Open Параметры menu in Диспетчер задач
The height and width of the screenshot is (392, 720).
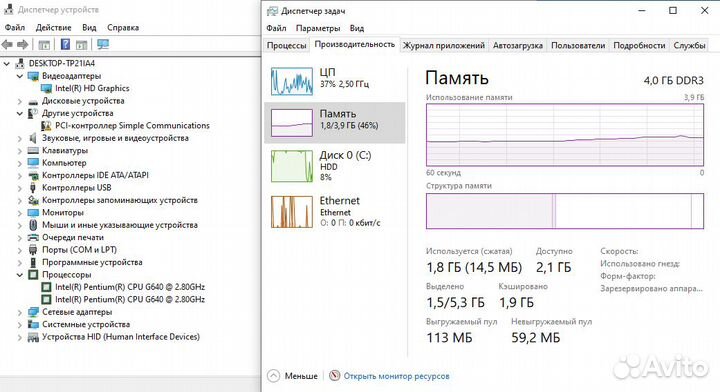(x=318, y=28)
